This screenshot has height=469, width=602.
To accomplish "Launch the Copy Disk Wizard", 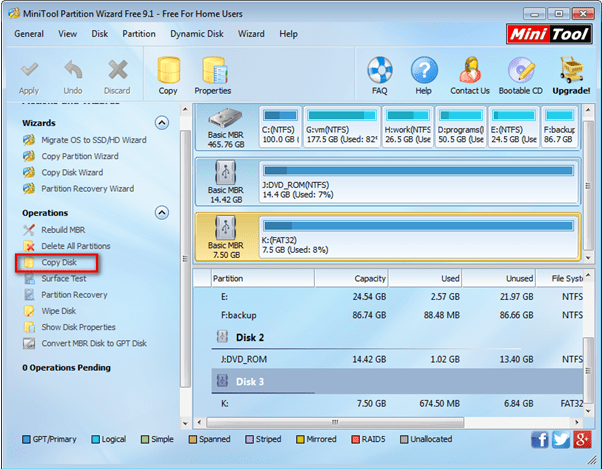I will pyautogui.click(x=63, y=172).
